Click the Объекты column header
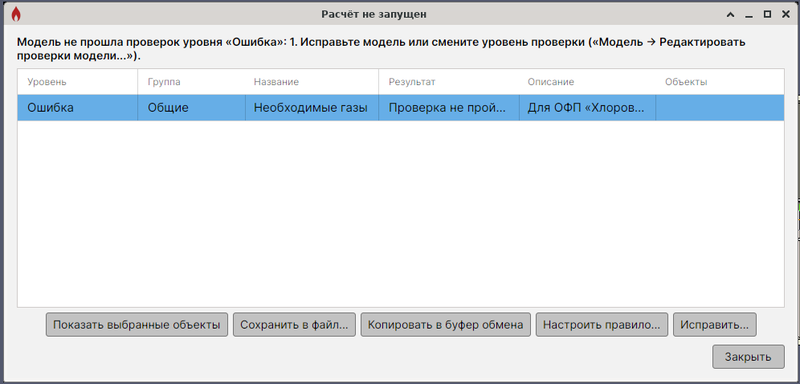The width and height of the screenshot is (800, 384). click(x=720, y=82)
